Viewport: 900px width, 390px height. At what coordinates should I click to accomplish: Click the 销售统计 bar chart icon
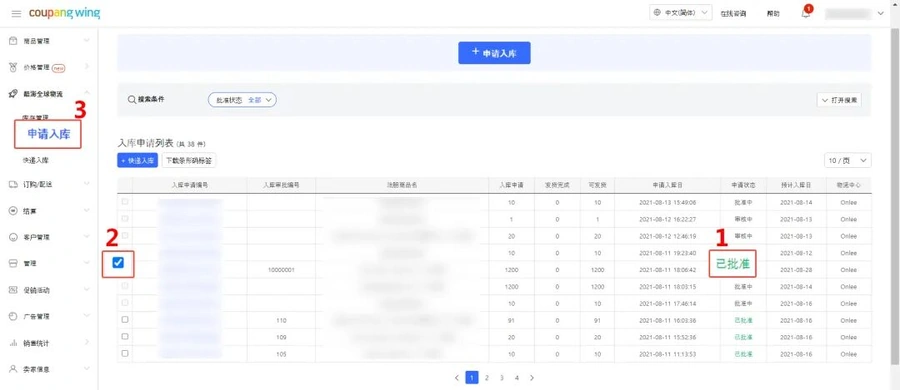(13, 343)
